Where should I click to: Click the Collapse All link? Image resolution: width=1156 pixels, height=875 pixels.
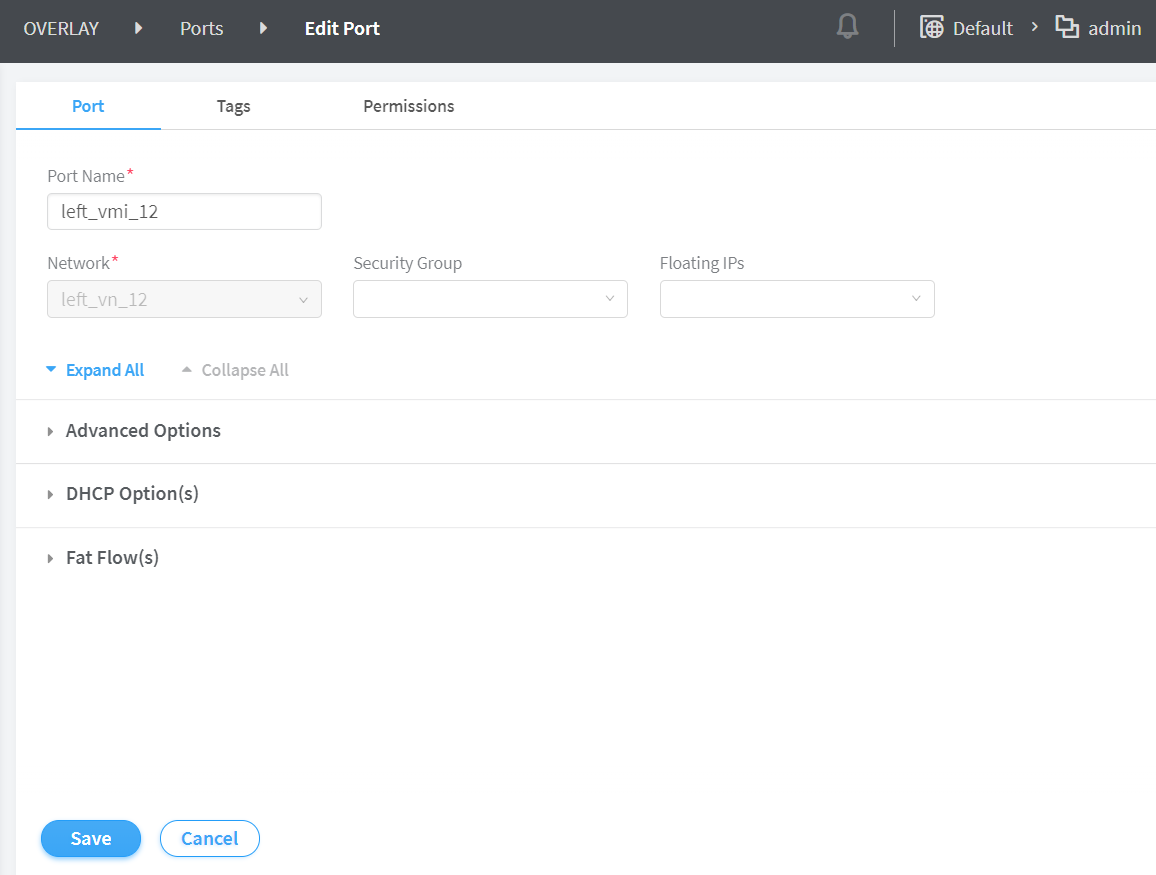click(244, 370)
